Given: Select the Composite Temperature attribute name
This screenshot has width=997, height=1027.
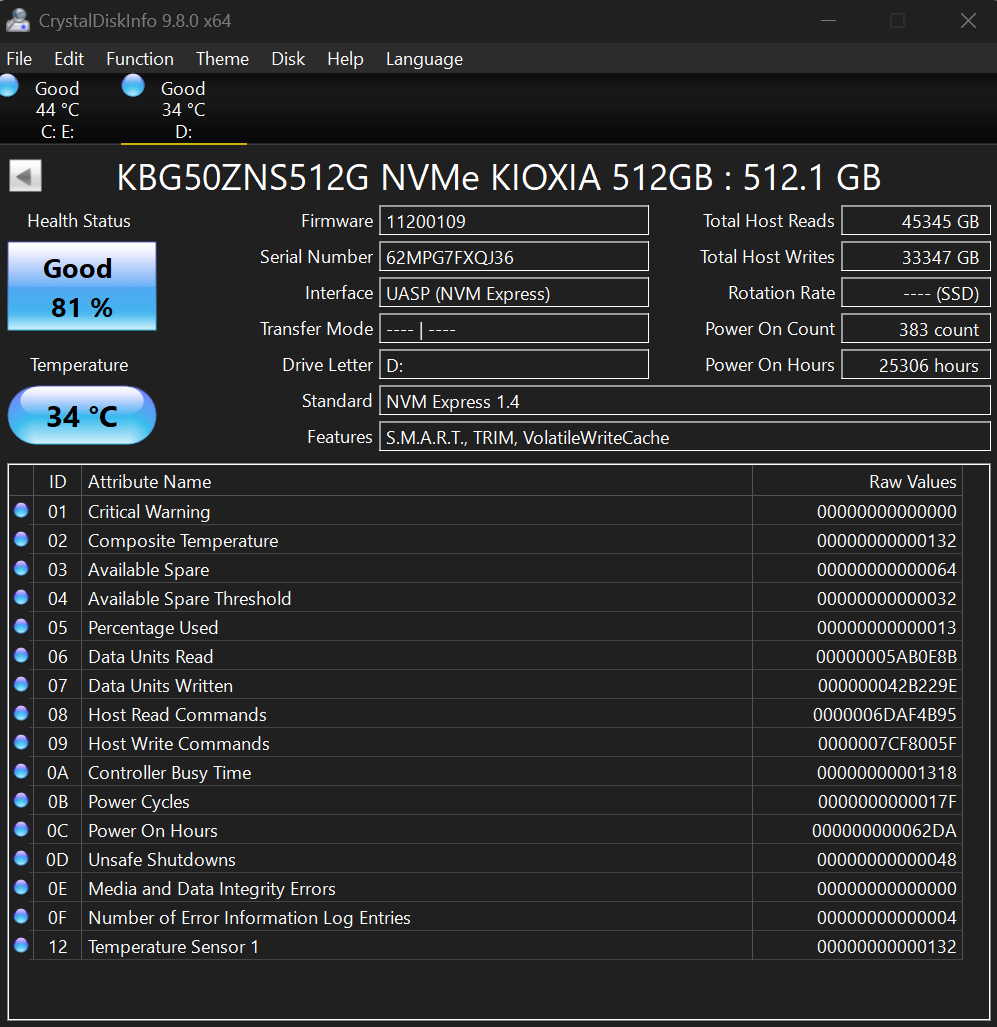Looking at the screenshot, I should (183, 540).
